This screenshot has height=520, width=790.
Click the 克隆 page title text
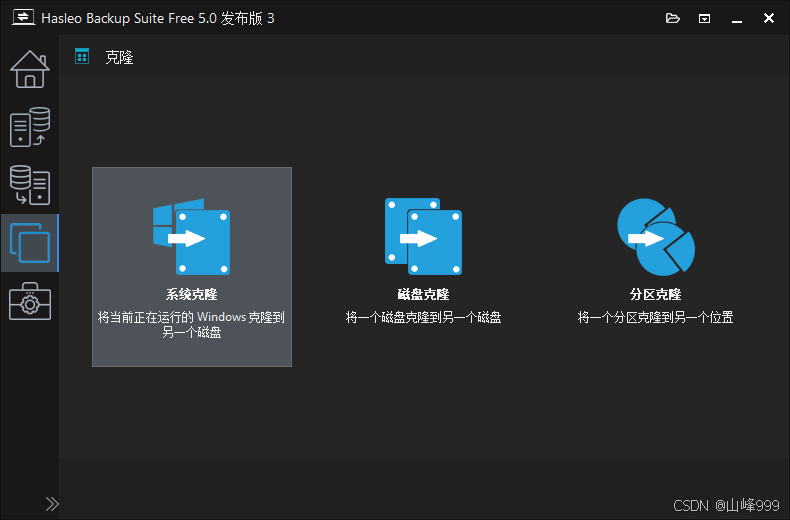point(119,57)
